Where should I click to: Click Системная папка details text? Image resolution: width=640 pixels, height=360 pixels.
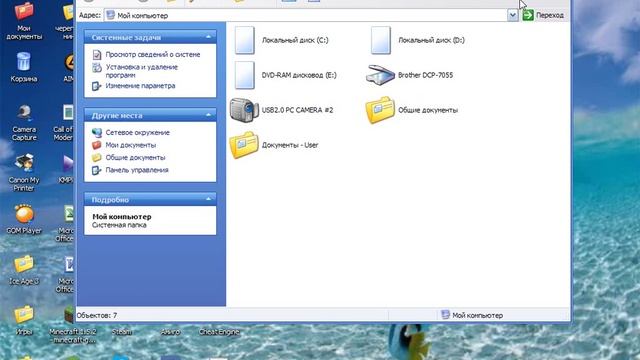[119, 225]
